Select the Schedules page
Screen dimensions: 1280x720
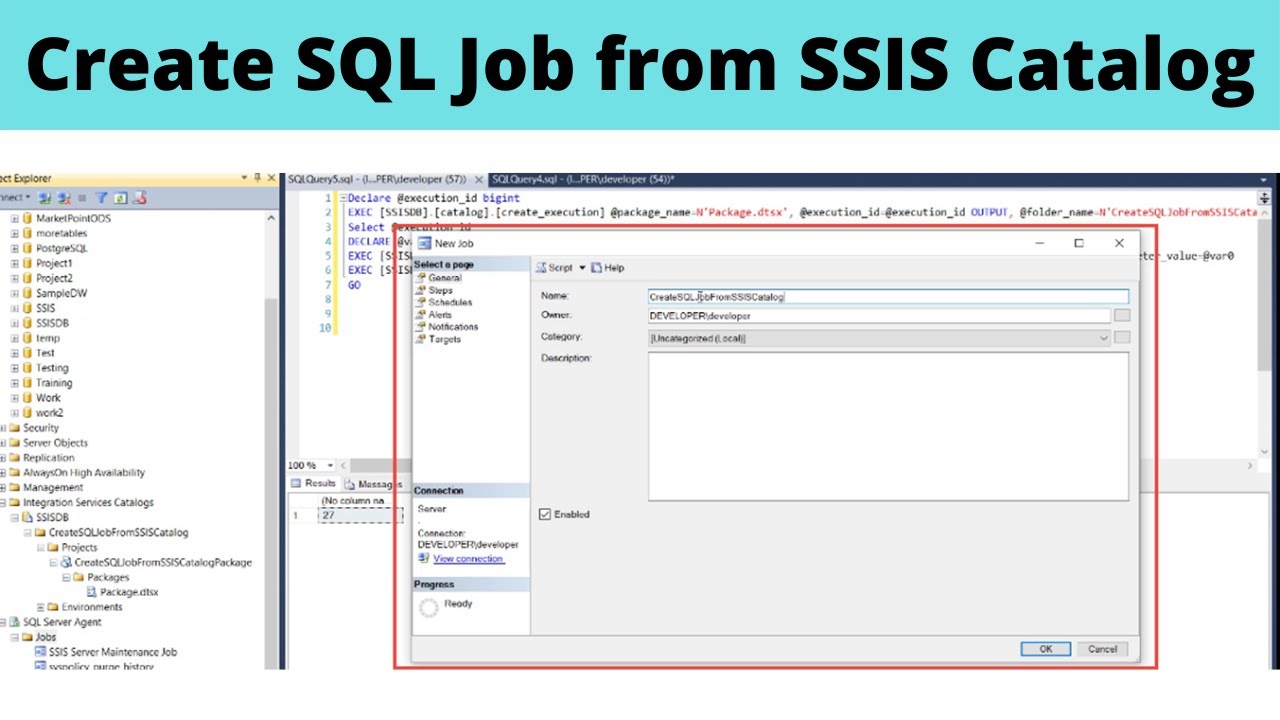point(449,302)
